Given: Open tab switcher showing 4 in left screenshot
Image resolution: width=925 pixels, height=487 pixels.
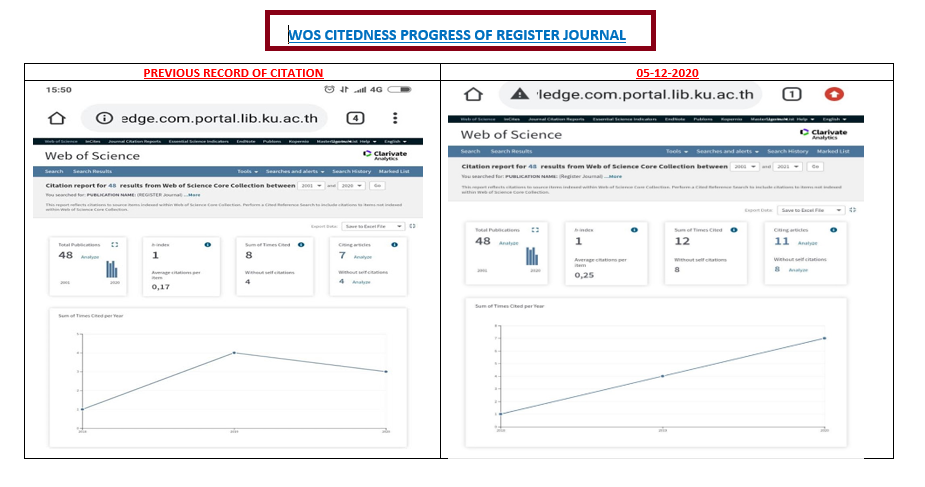Looking at the screenshot, I should (x=355, y=119).
